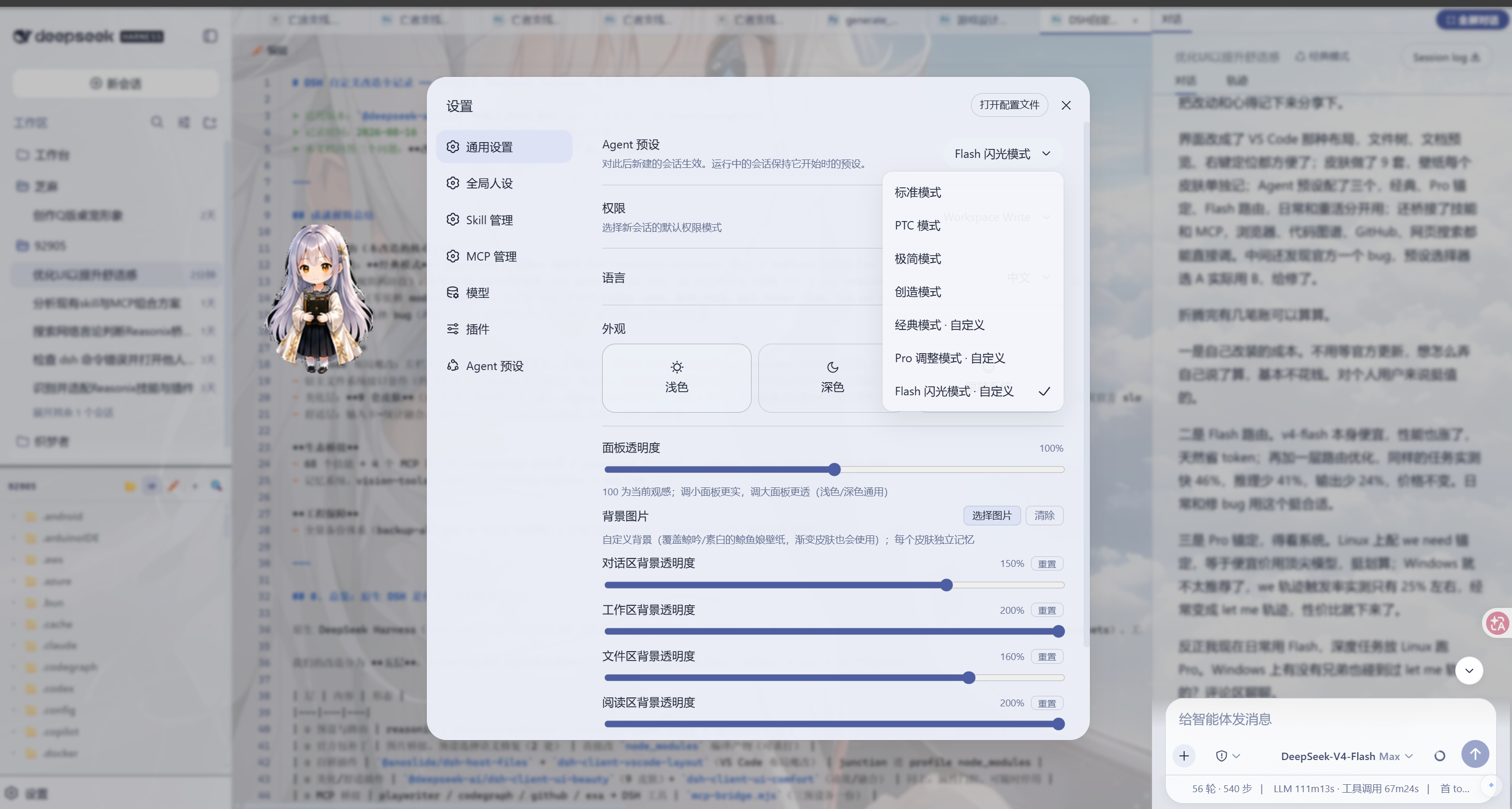Close the 设置 dialog with the X

point(1066,105)
